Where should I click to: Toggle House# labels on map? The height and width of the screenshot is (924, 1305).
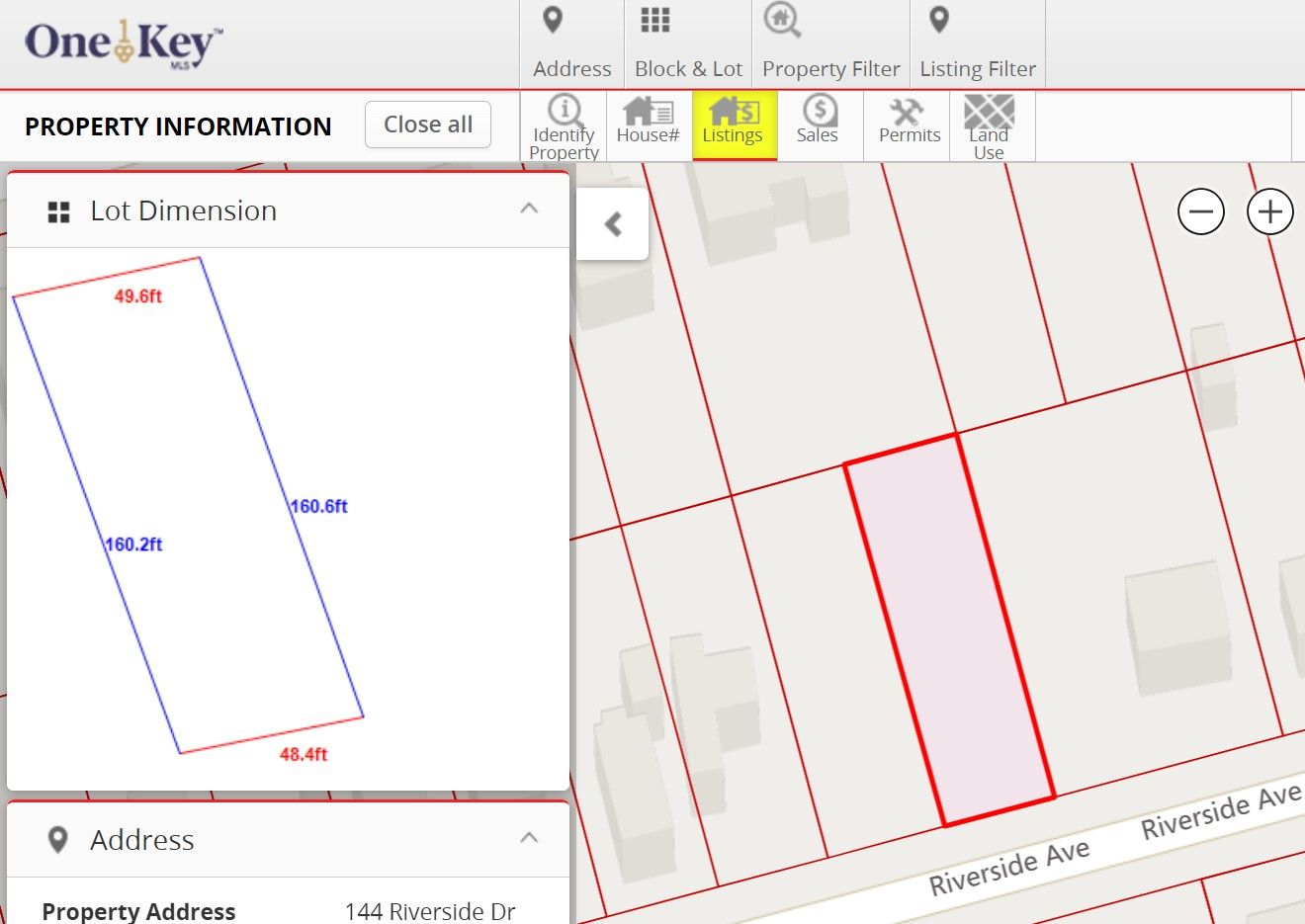[x=648, y=122]
